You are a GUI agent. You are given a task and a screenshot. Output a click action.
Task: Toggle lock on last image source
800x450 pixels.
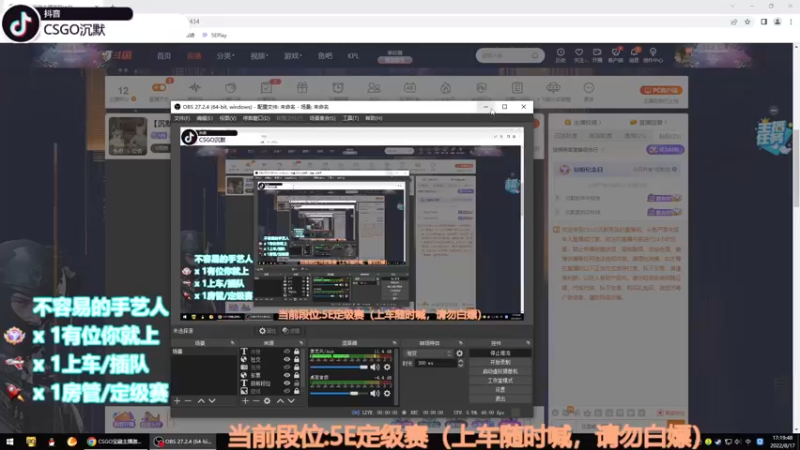pyautogui.click(x=296, y=391)
